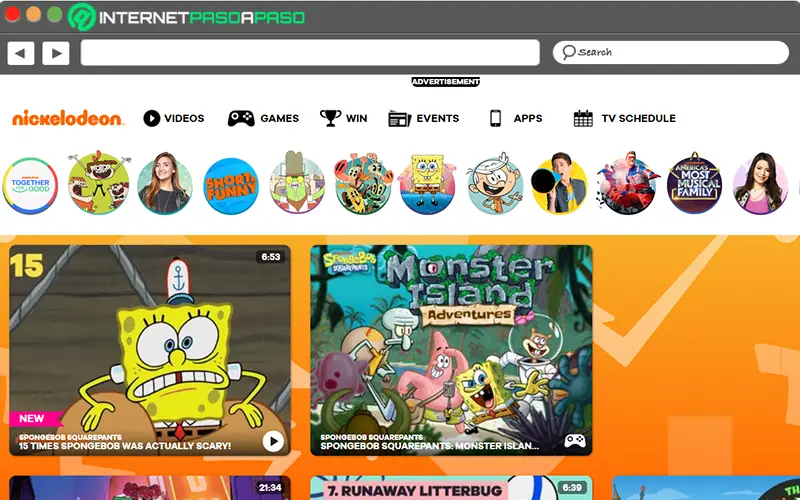Click the browser forward arrow button
The width and height of the screenshot is (800, 500).
56,53
